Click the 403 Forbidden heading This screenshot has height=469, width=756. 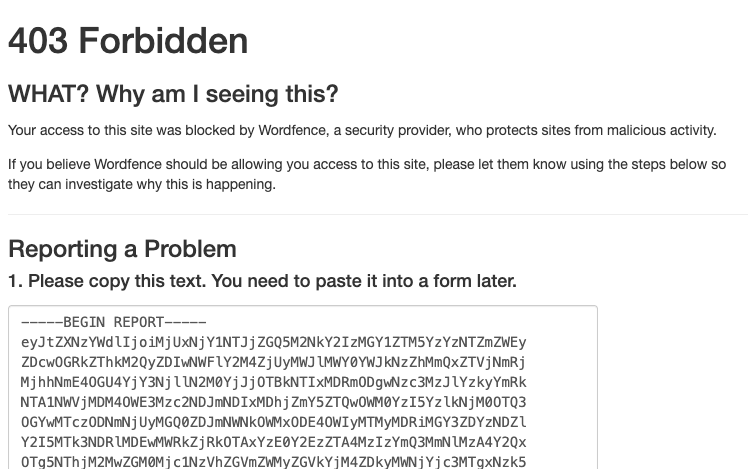coord(128,41)
